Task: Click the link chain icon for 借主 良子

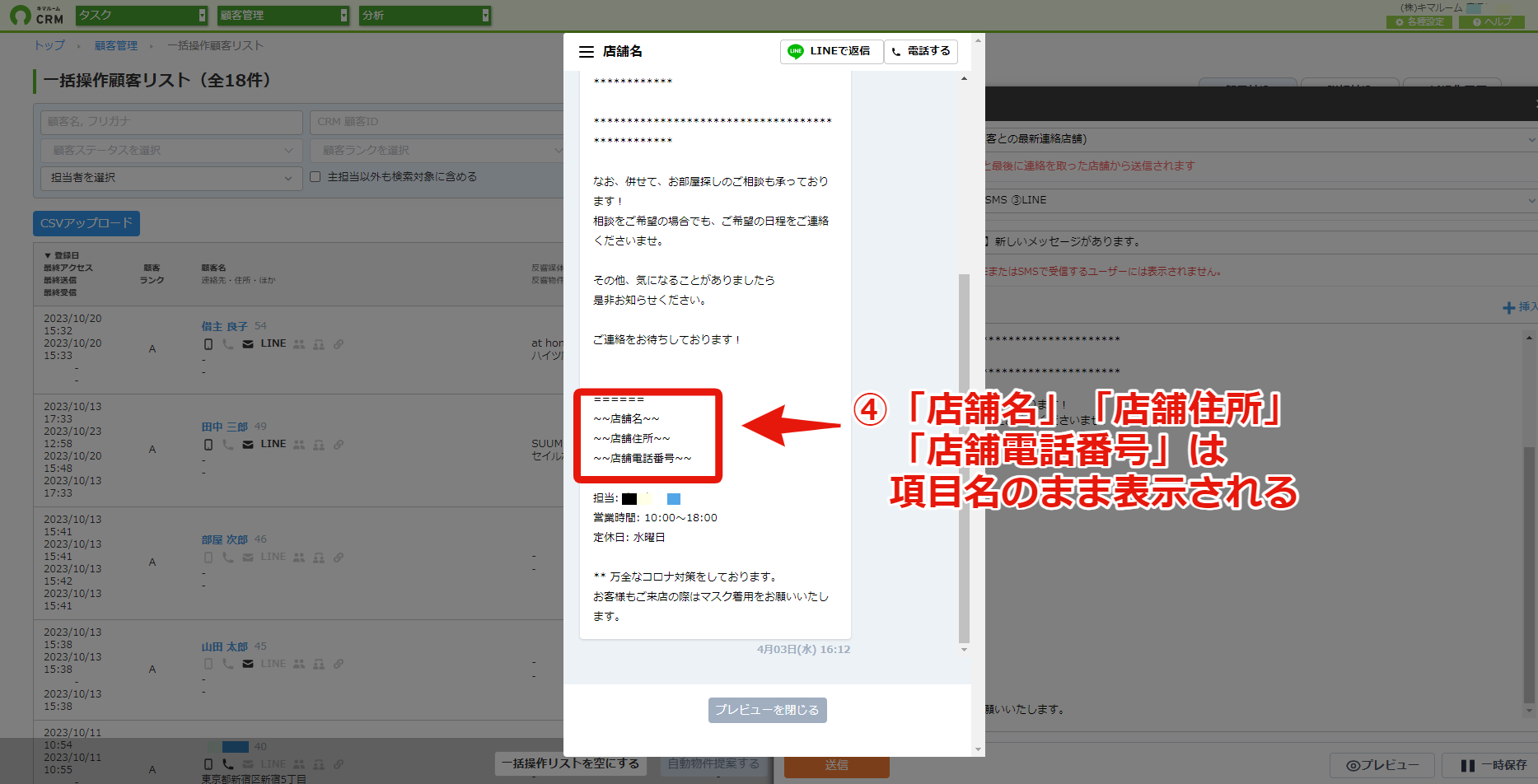Action: [x=339, y=344]
